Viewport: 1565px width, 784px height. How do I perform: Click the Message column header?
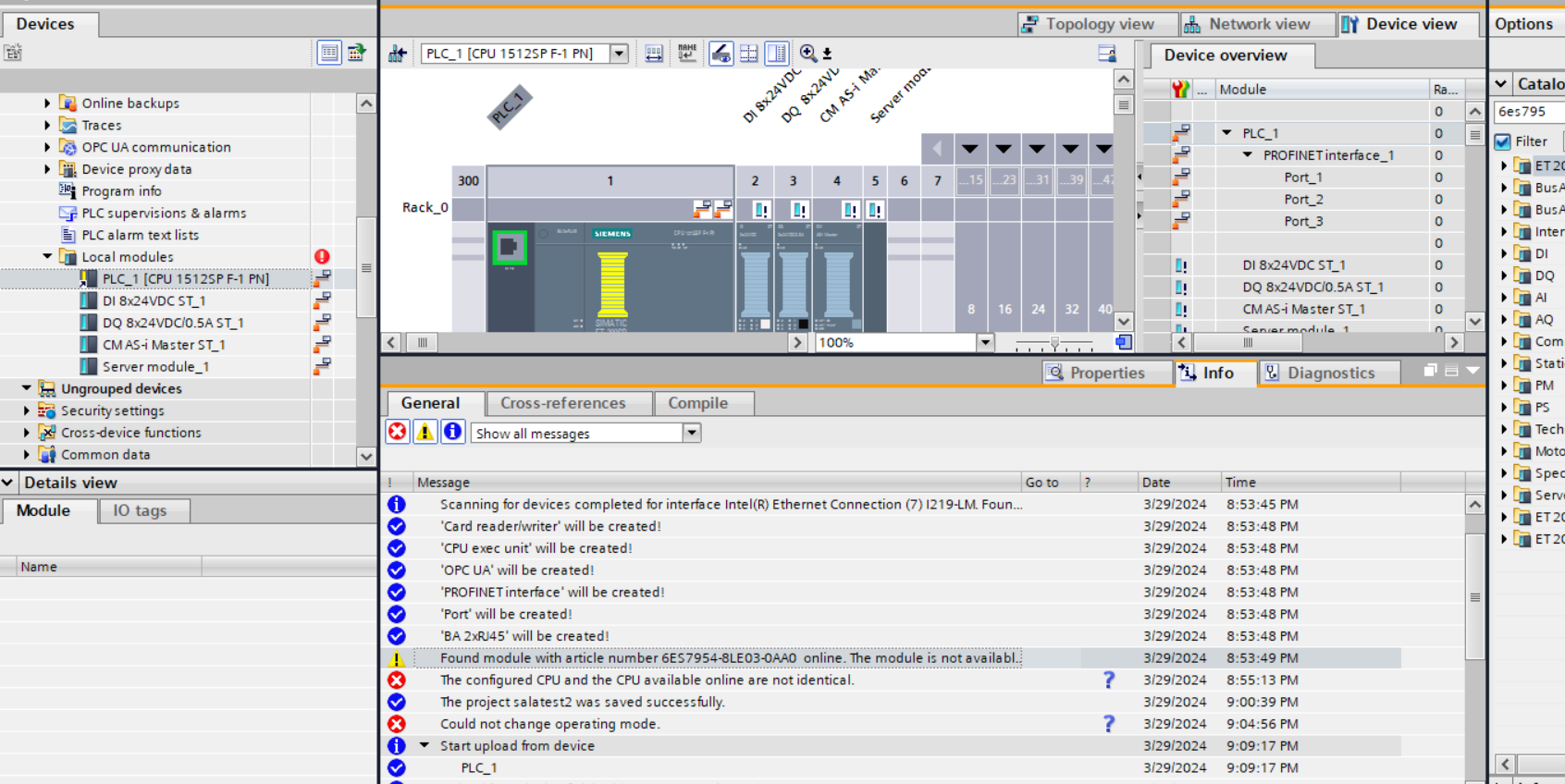(717, 482)
